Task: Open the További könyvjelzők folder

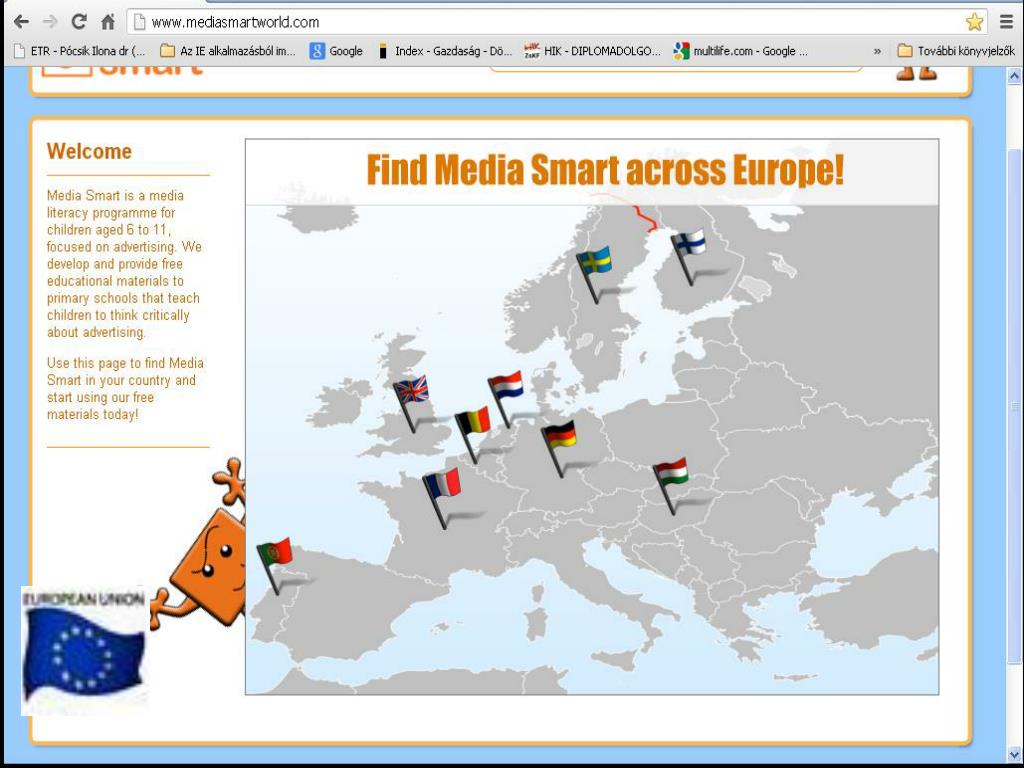Action: pyautogui.click(x=957, y=51)
